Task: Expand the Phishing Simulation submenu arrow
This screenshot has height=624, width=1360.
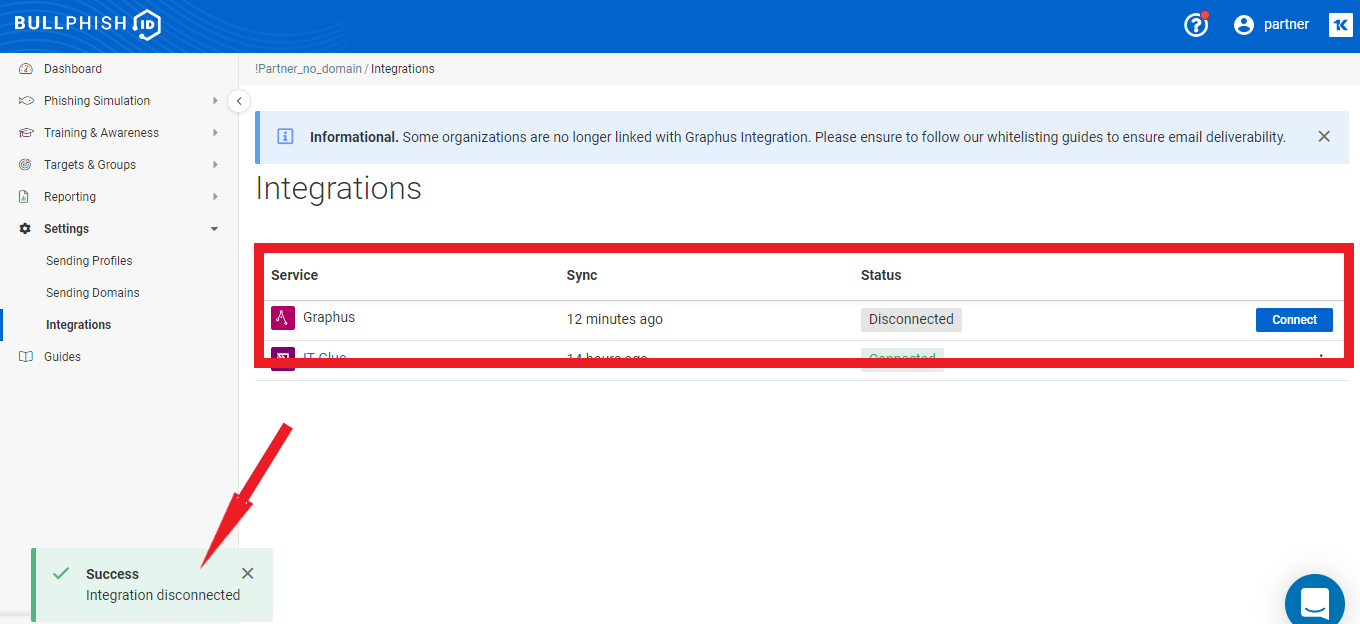Action: (x=215, y=101)
